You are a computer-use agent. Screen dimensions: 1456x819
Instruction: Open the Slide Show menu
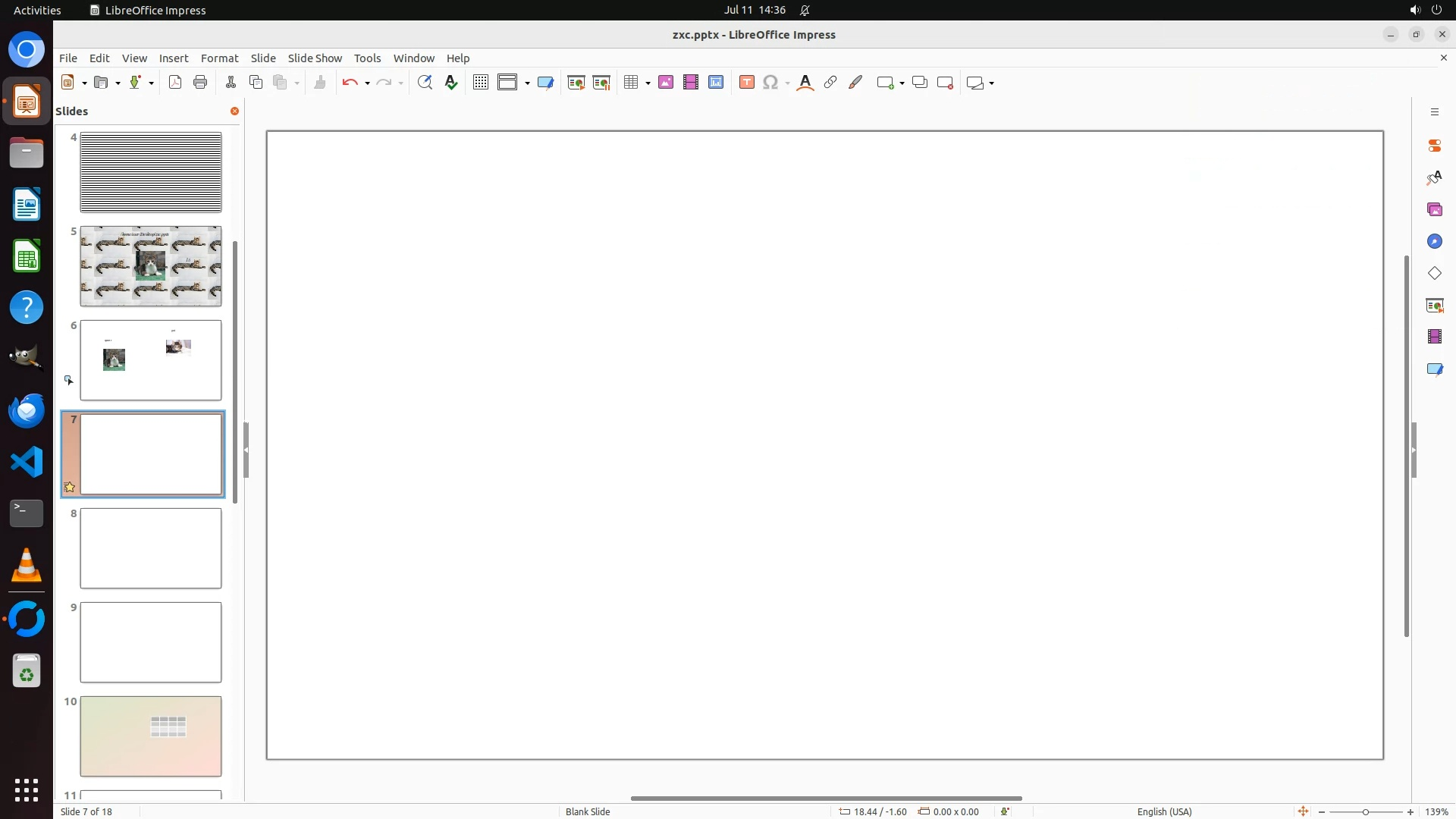point(315,58)
